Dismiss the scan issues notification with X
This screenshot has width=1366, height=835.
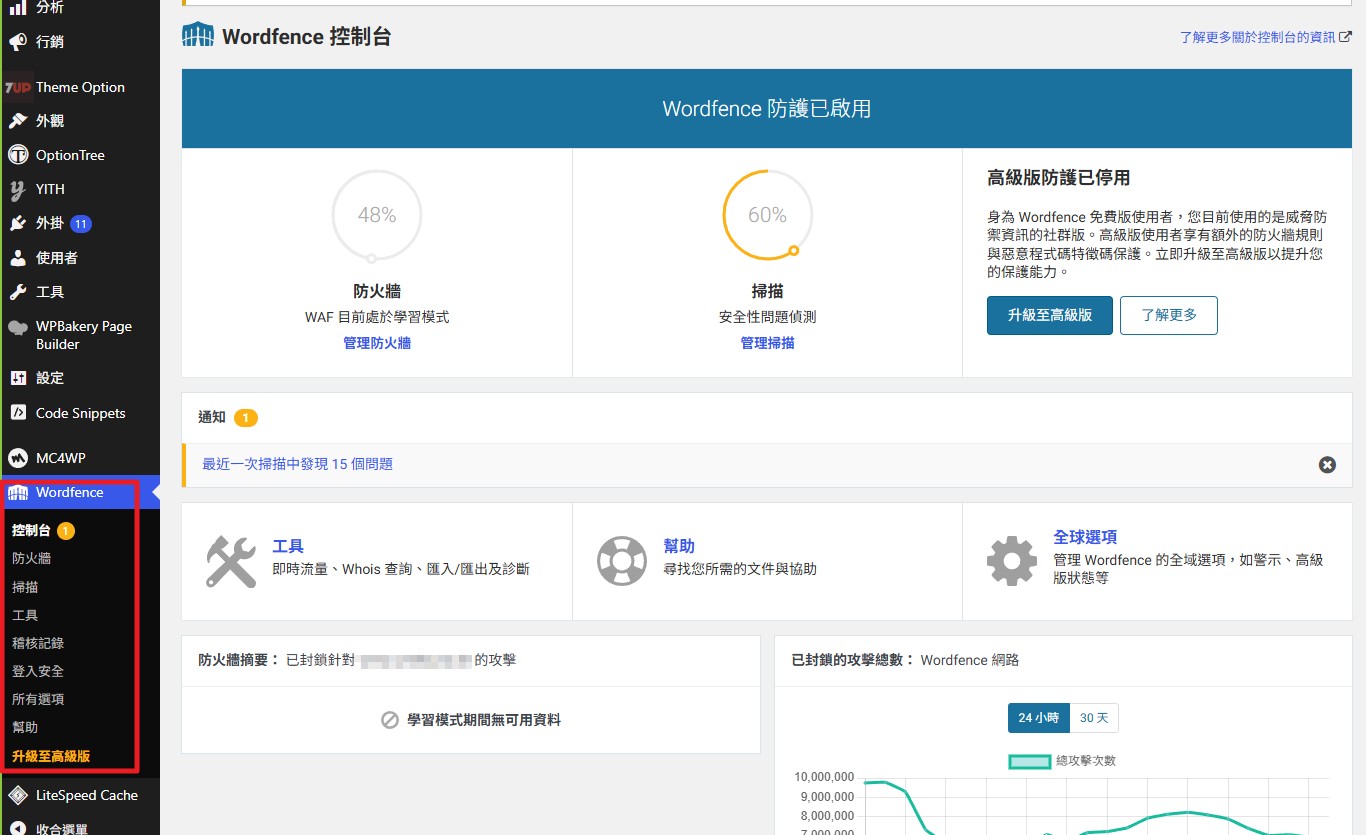pos(1327,465)
